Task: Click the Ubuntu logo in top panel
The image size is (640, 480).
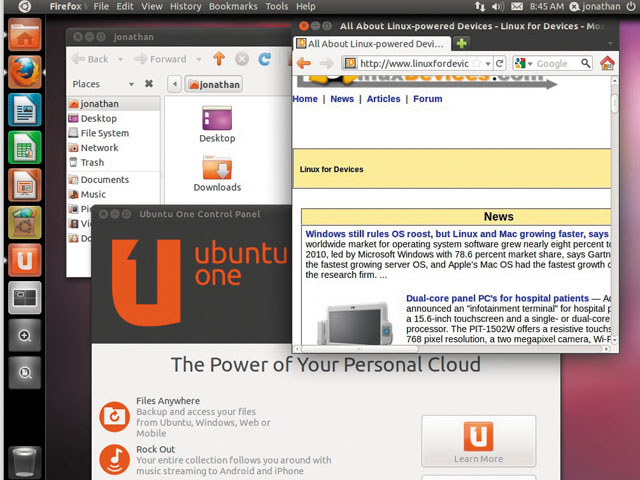Action: [x=24, y=7]
